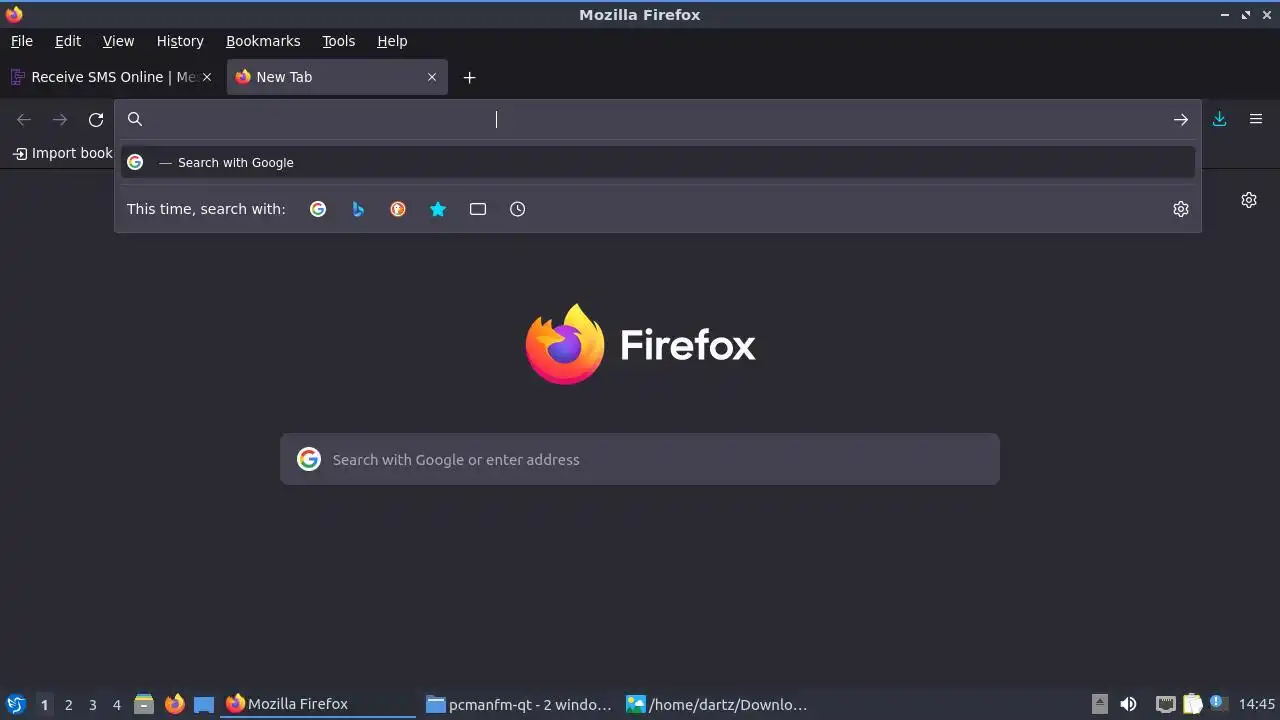
Task: Open the File menu
Action: pos(22,41)
